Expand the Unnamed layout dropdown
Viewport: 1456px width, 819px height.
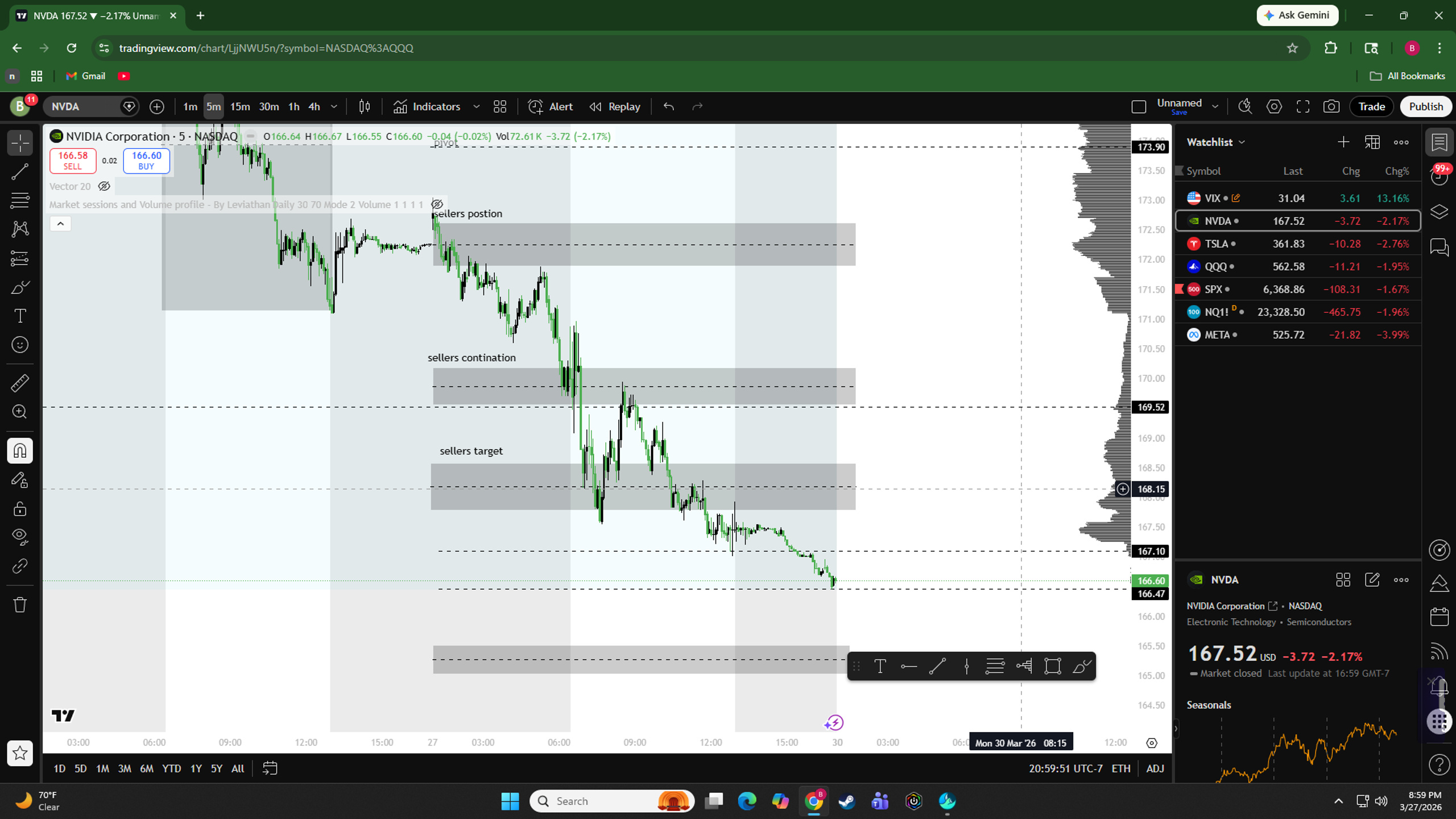point(1215,106)
